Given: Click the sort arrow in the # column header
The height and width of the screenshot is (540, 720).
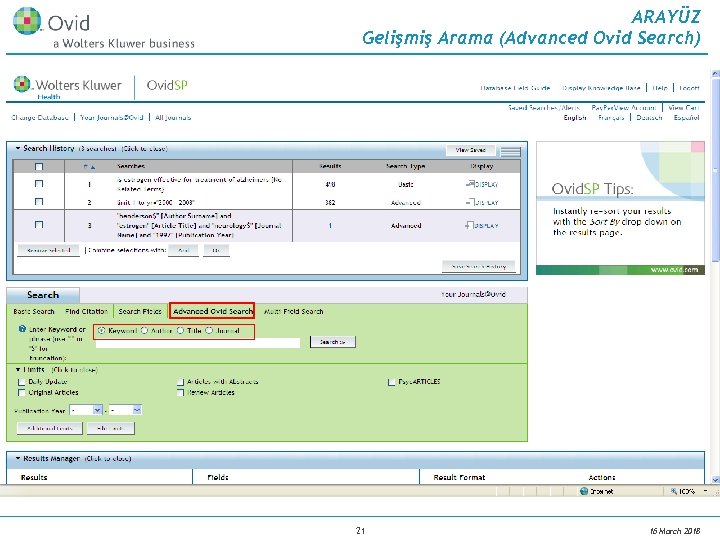Looking at the screenshot, I should [x=92, y=167].
